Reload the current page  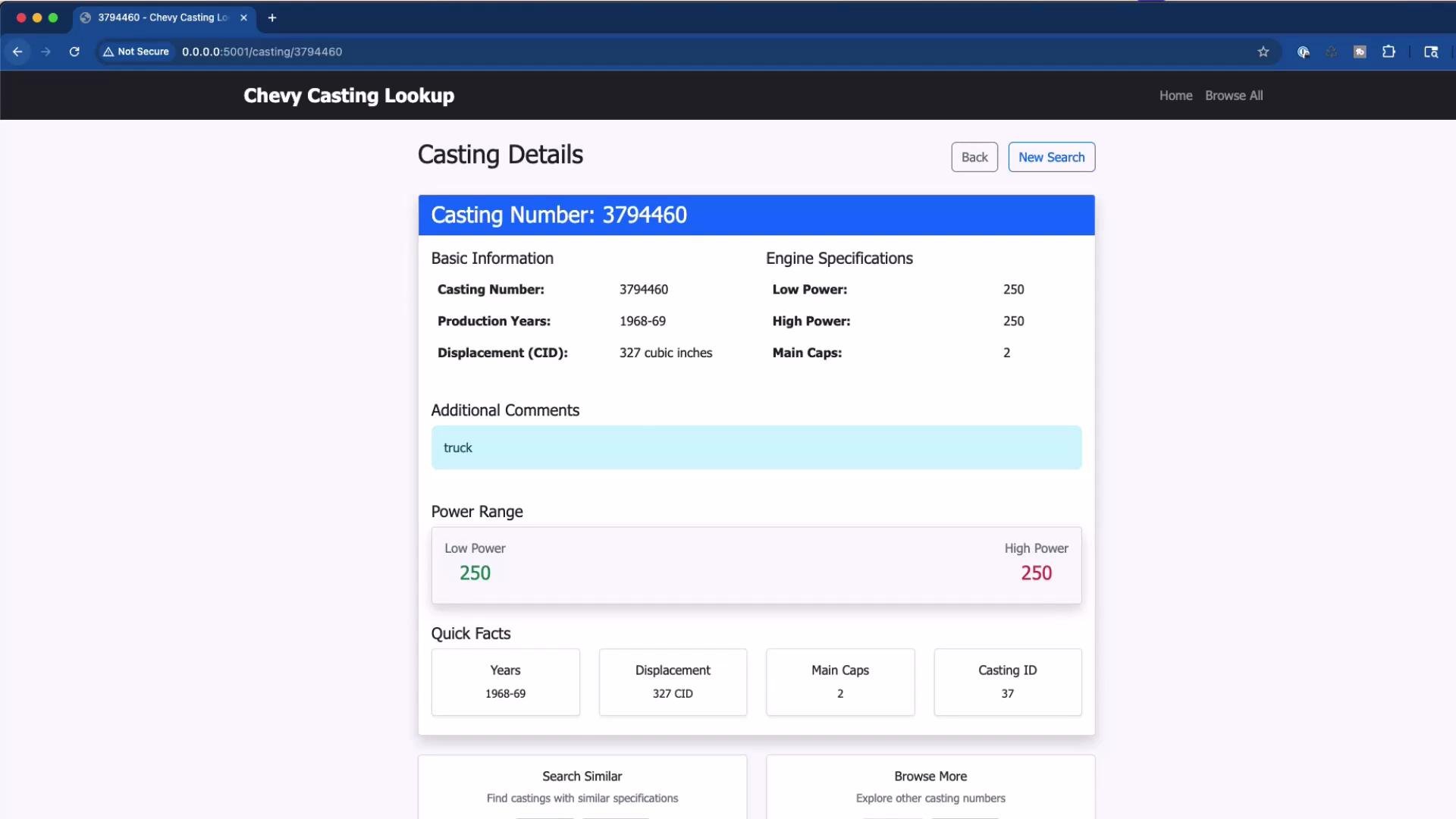74,52
